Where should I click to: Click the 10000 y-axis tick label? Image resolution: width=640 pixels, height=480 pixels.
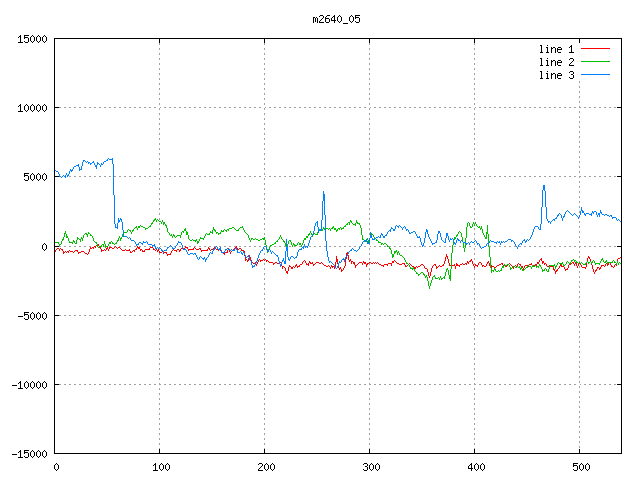coord(32,108)
